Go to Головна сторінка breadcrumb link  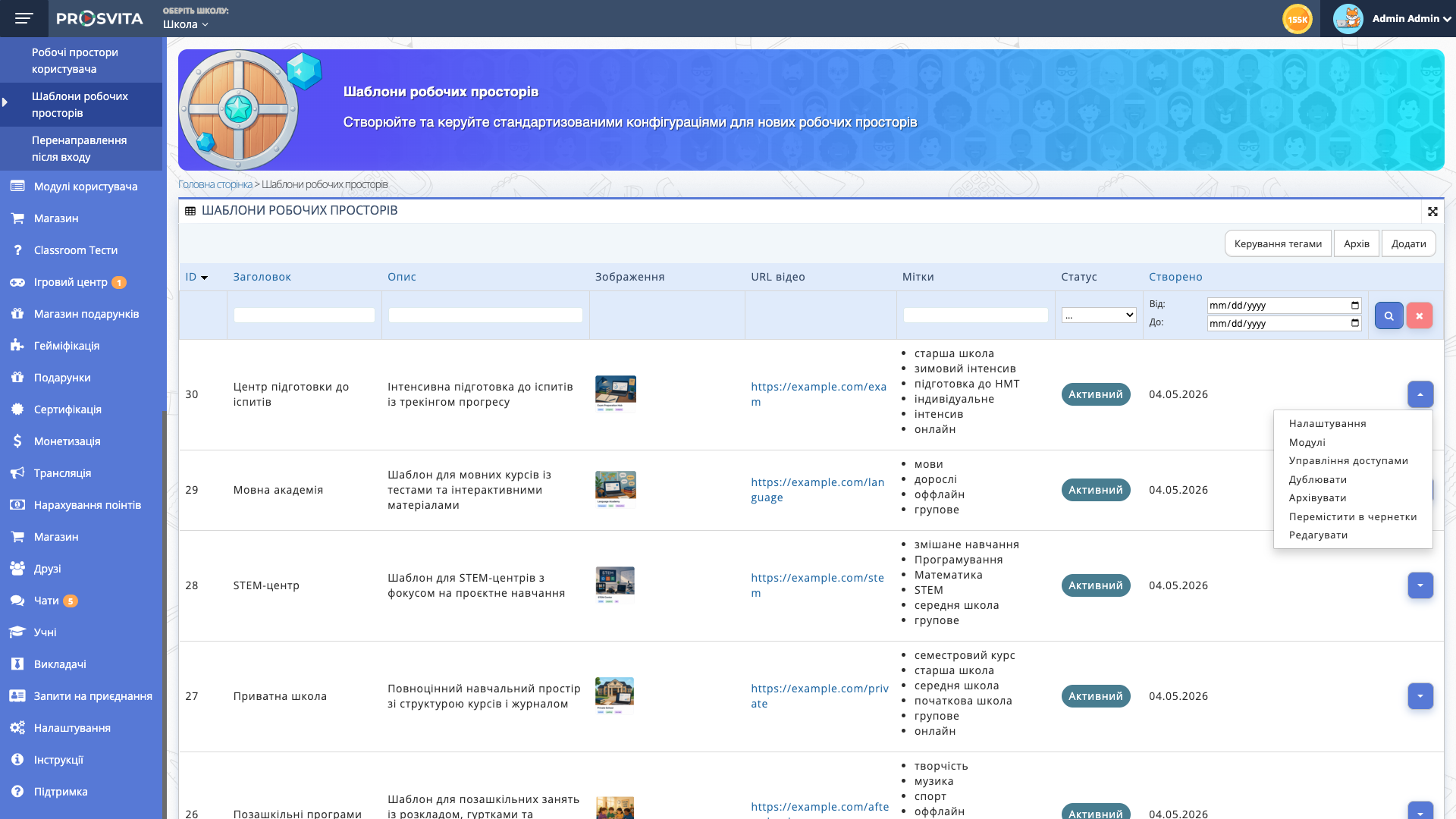pyautogui.click(x=215, y=184)
